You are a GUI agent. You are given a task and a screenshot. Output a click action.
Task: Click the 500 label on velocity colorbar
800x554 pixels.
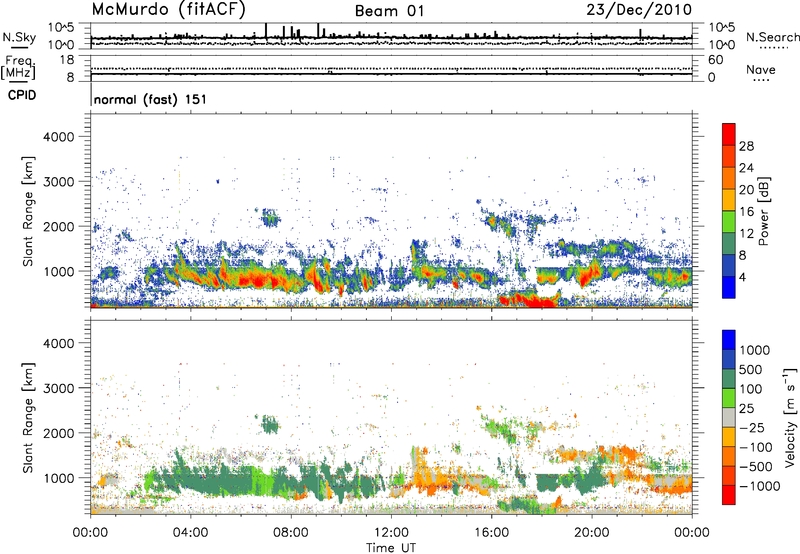(751, 369)
